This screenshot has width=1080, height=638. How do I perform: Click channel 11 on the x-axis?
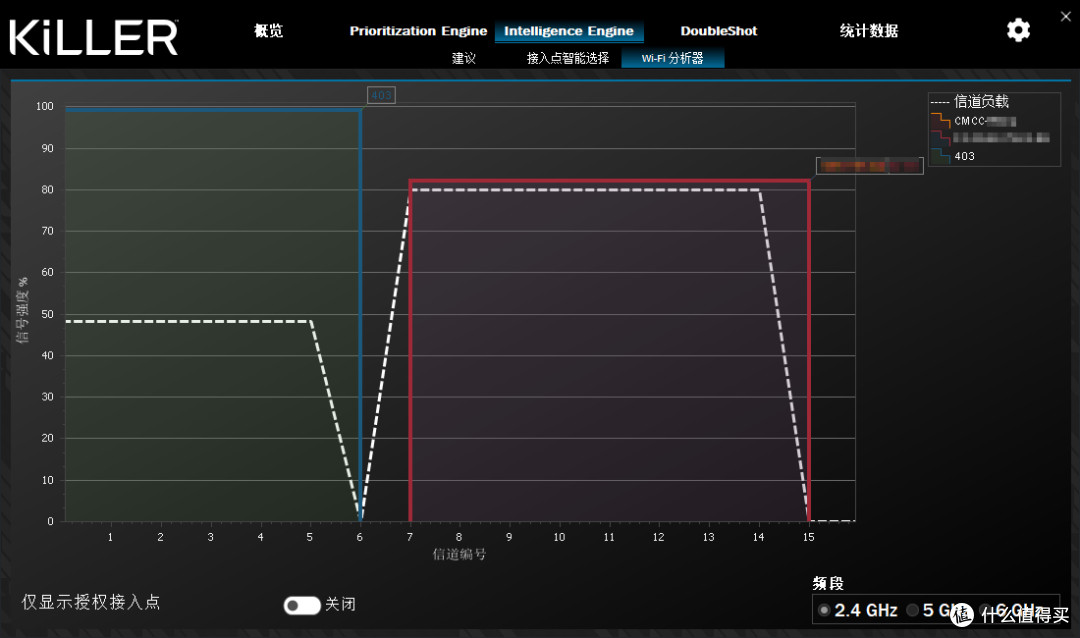pyautogui.click(x=609, y=537)
